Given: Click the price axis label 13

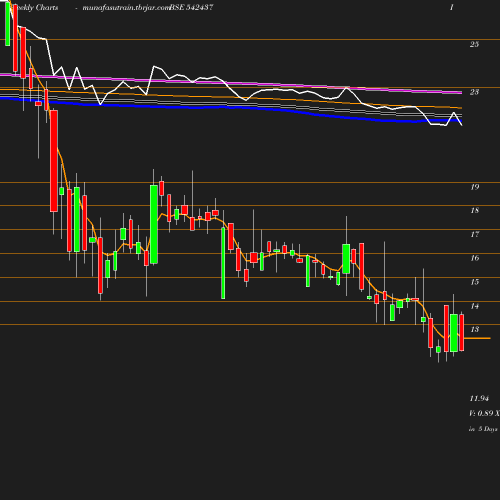Looking at the screenshot, I should [x=475, y=329].
